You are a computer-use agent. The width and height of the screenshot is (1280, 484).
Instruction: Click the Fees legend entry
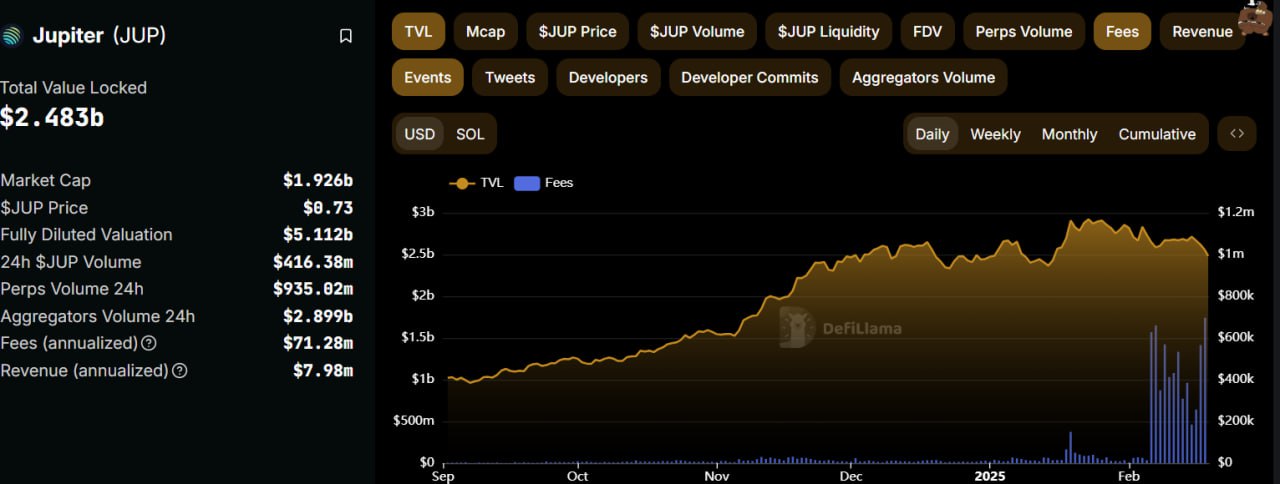(x=544, y=183)
